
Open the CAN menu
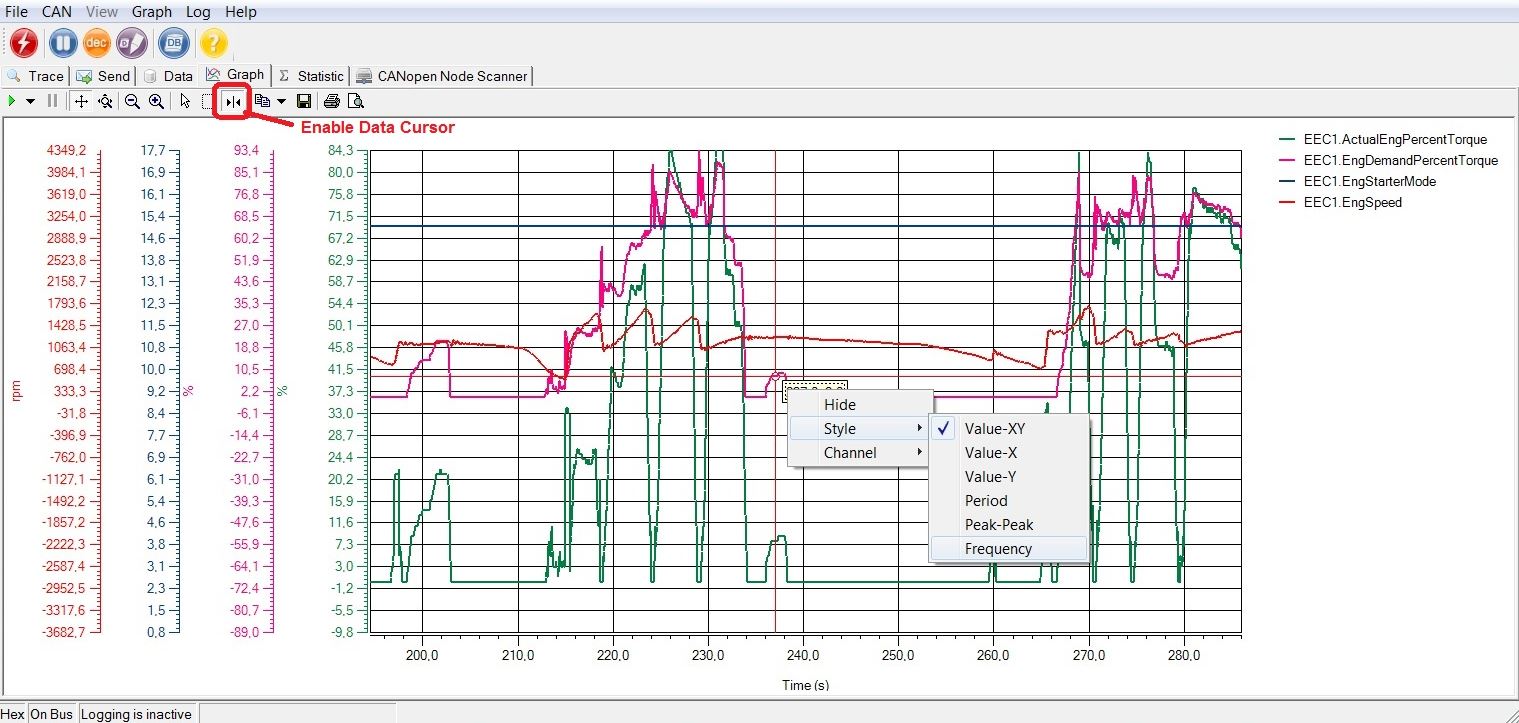click(x=56, y=11)
